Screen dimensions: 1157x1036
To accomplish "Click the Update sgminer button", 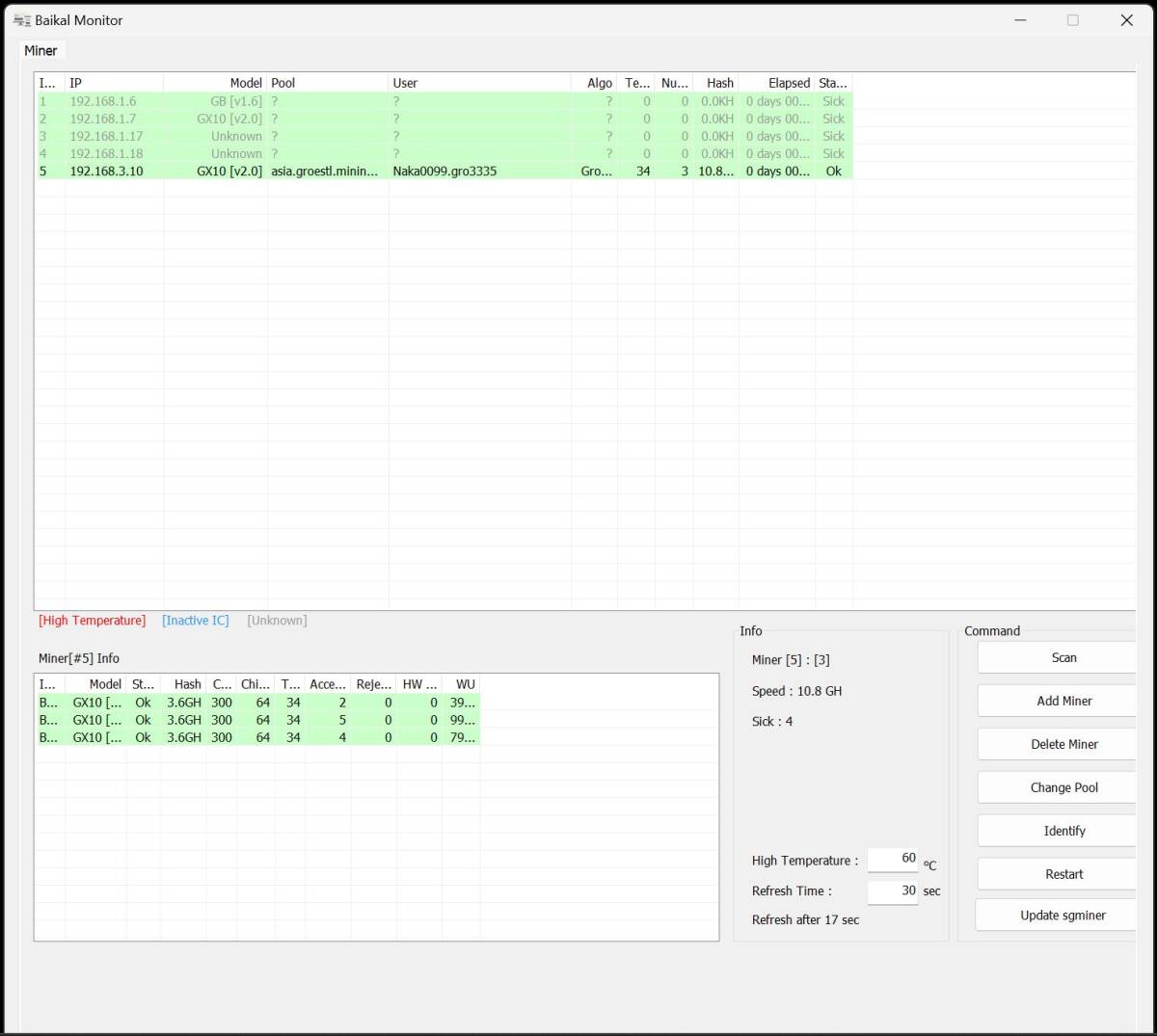I will coord(1058,916).
